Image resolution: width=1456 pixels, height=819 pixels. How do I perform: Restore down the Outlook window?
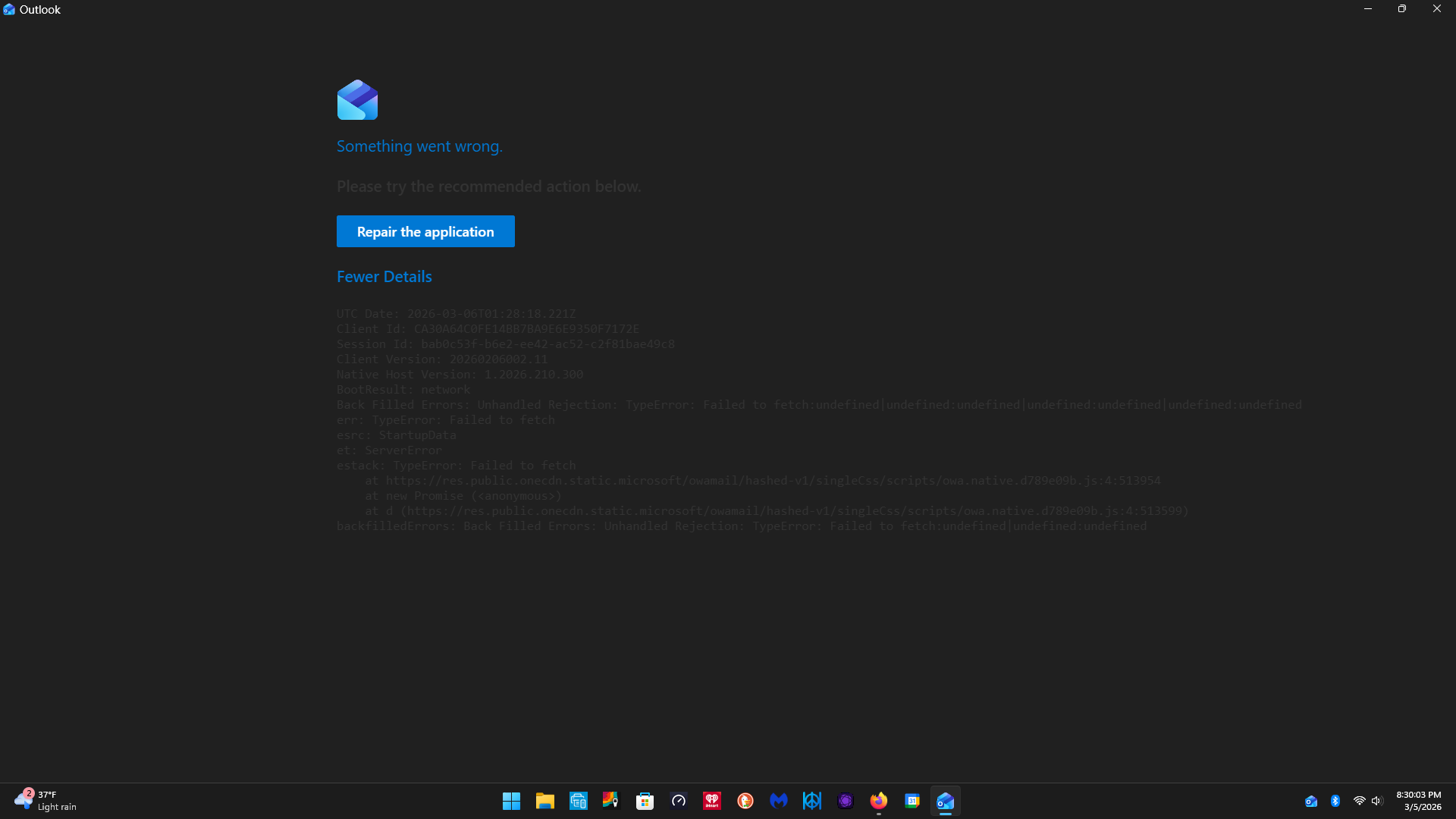pos(1401,9)
